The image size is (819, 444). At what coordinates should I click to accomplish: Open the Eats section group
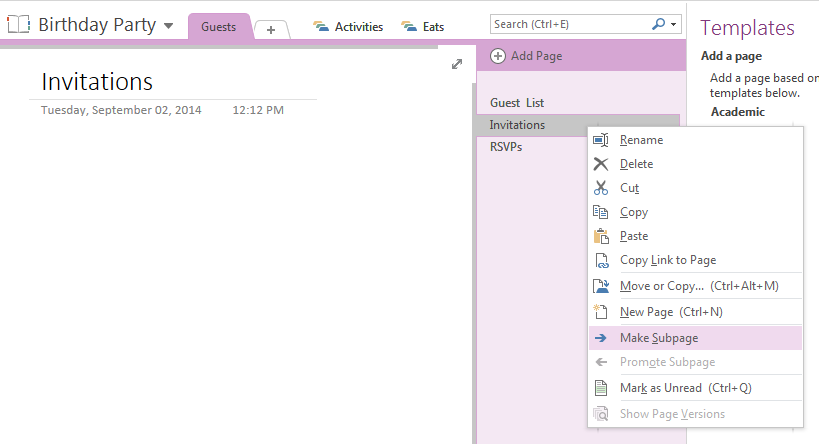(422, 27)
